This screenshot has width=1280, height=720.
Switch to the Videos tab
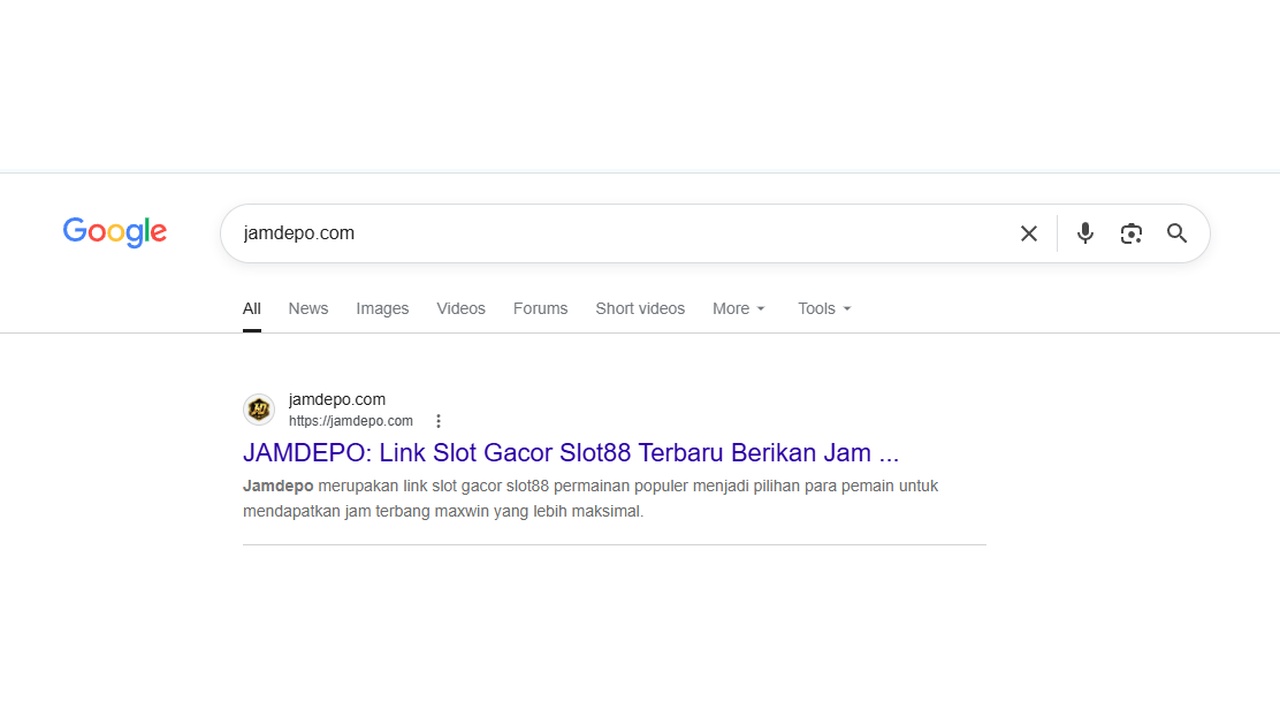pyautogui.click(x=461, y=308)
